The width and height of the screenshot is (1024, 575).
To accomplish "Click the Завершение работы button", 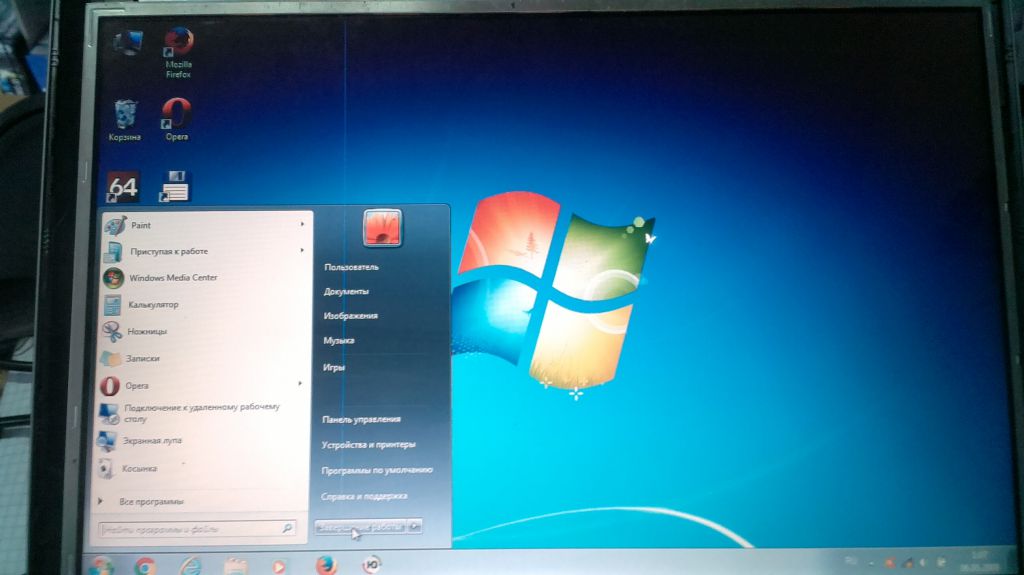I will pos(360,527).
